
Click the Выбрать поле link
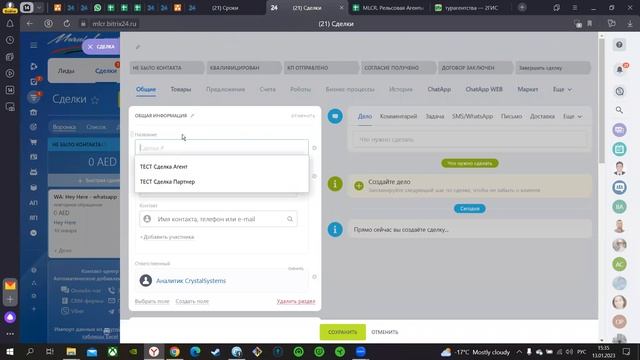(x=152, y=301)
